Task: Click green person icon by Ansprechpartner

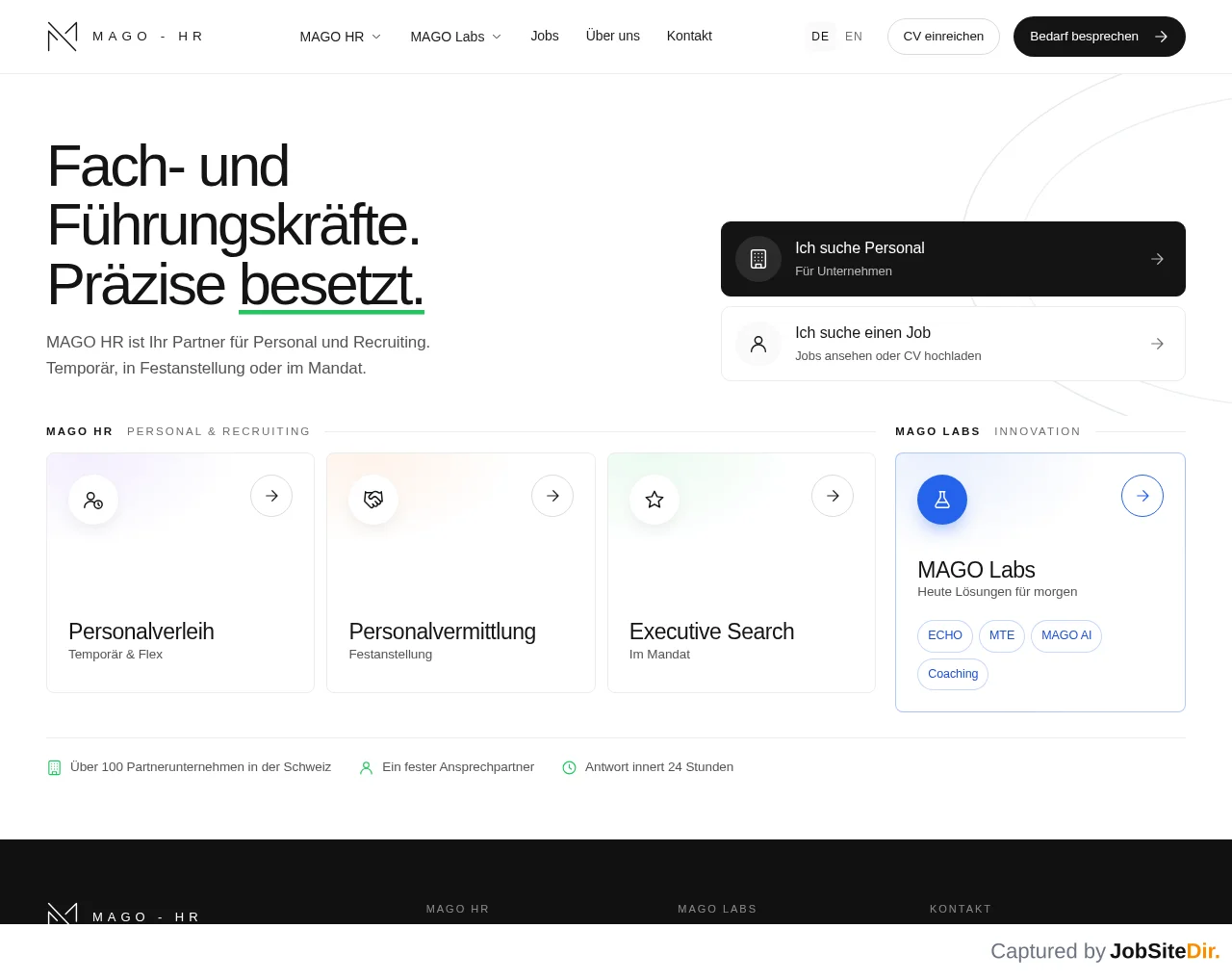Action: point(366,767)
